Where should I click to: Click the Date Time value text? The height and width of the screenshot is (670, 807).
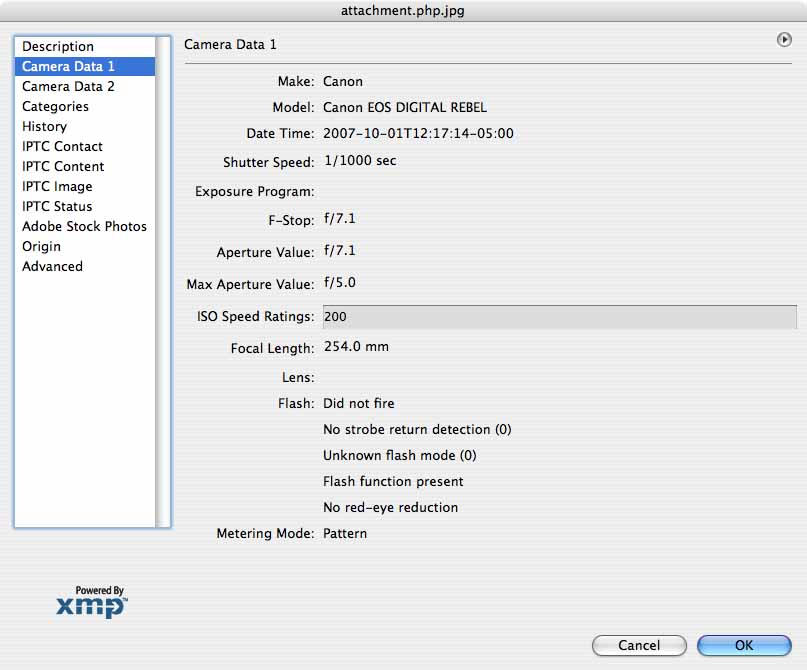pos(418,133)
